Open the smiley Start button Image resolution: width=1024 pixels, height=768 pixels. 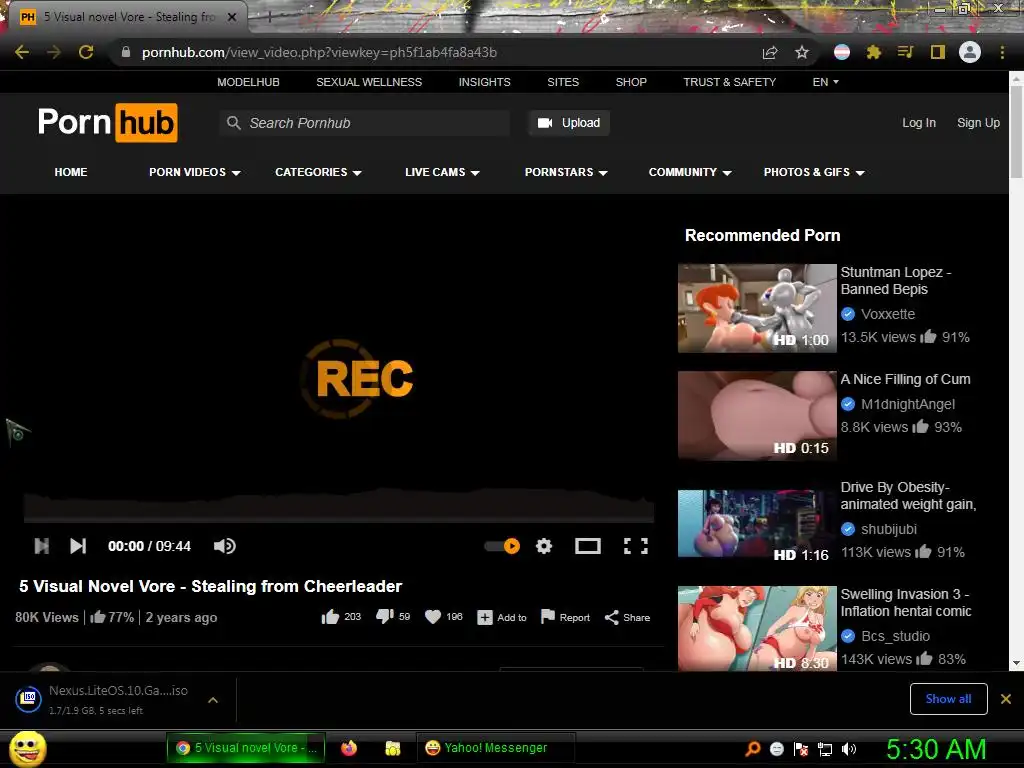click(27, 748)
